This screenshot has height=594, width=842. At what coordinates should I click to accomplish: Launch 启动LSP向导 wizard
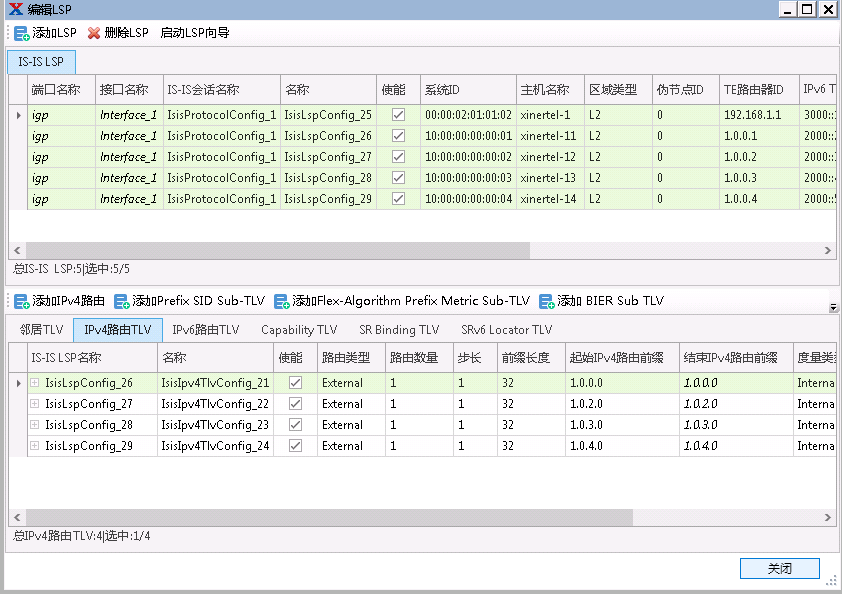pyautogui.click(x=194, y=33)
